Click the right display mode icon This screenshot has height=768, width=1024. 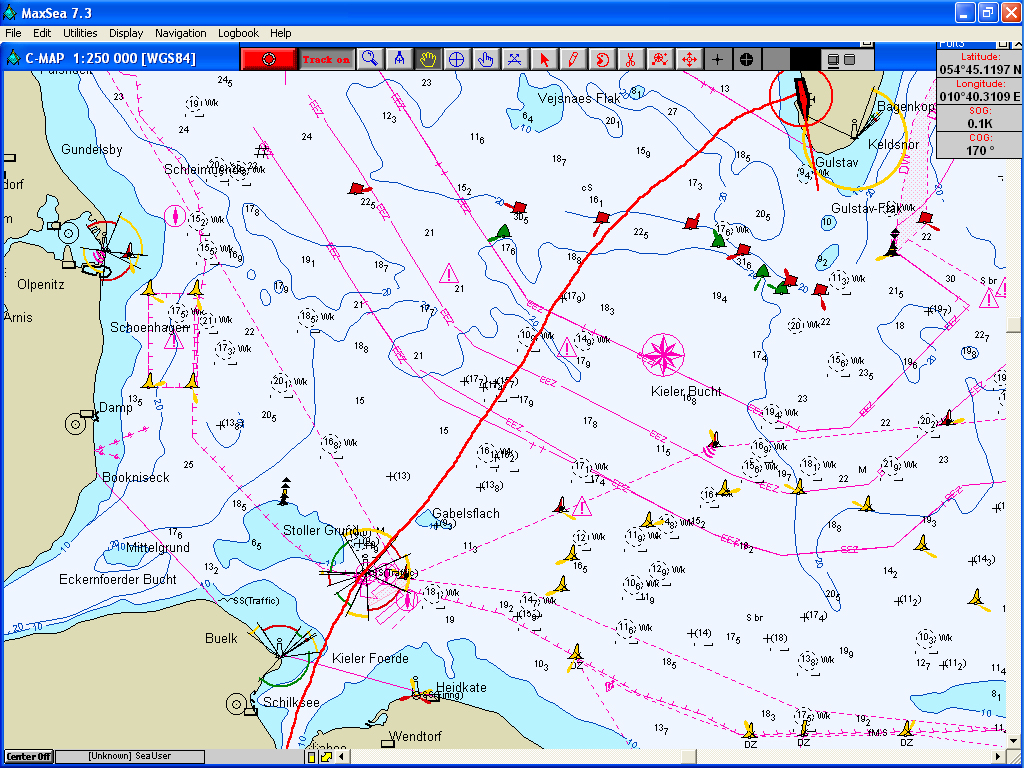[850, 59]
